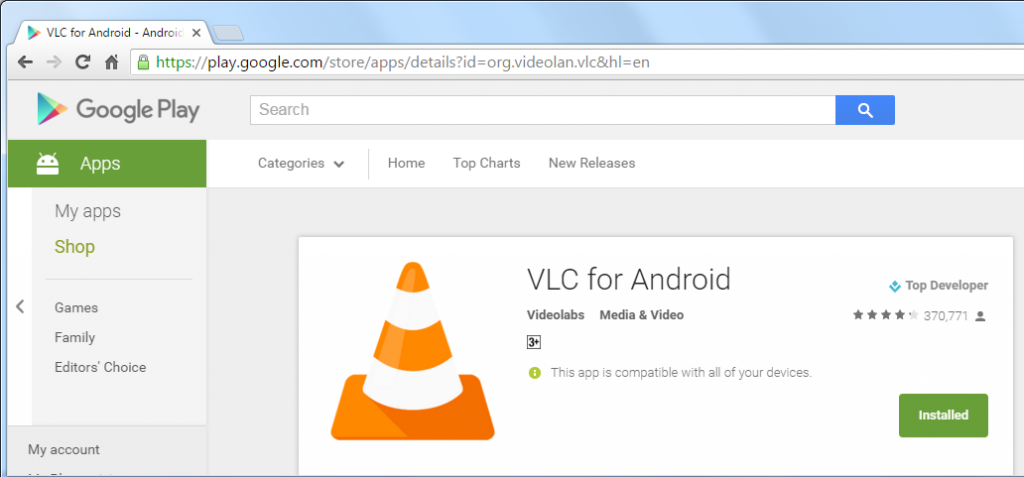The width and height of the screenshot is (1024, 477).
Task: Click the Google Play logo
Action: (x=118, y=109)
